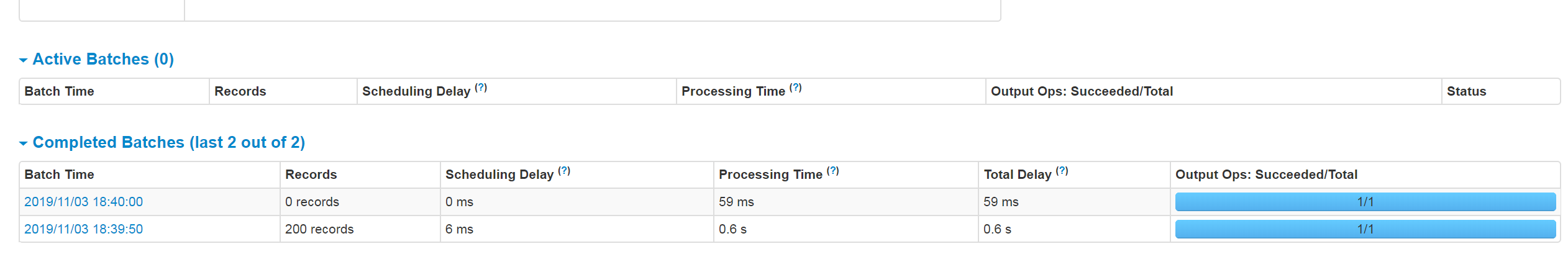Click Scheduling Delay help icon in Active Batches
Viewport: 1568px width, 254px height.
point(481,88)
